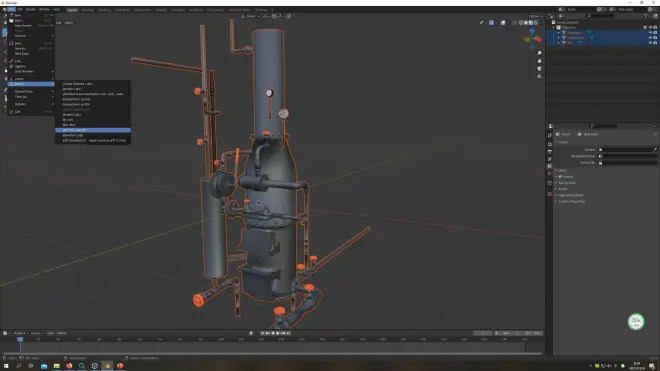Image resolution: width=660 pixels, height=371 pixels.
Task: Choose glTF 2.0 export option
Action: pos(93,130)
